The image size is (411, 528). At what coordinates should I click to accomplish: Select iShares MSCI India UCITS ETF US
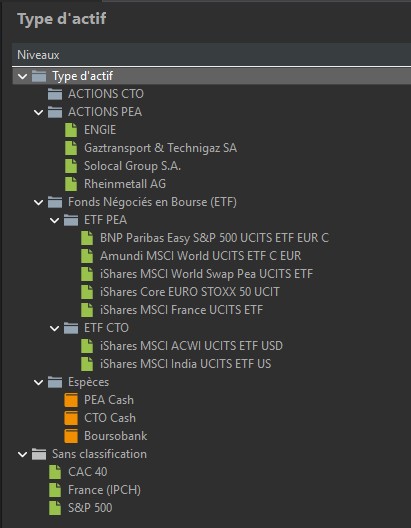point(185,364)
